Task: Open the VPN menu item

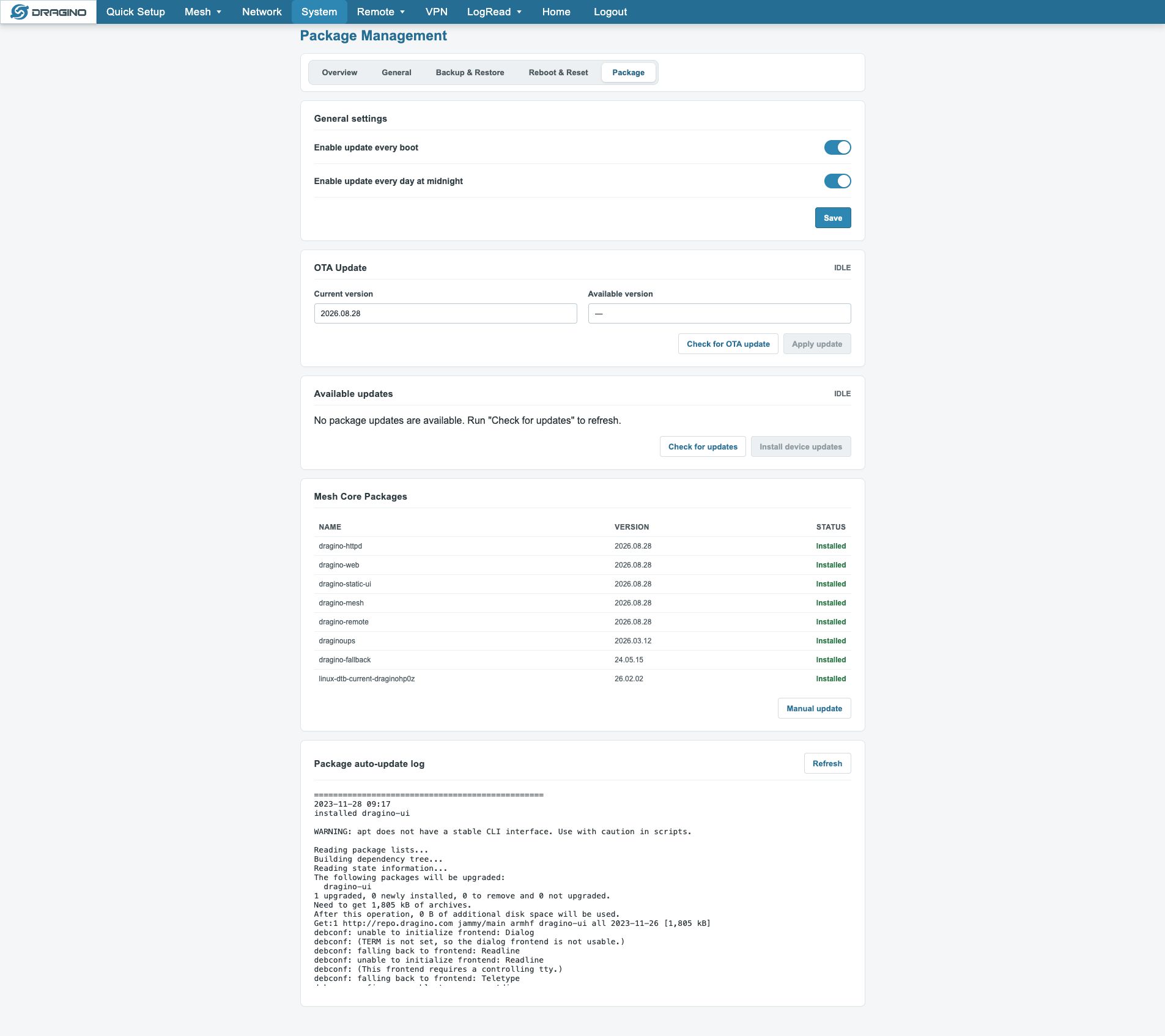Action: coord(437,12)
